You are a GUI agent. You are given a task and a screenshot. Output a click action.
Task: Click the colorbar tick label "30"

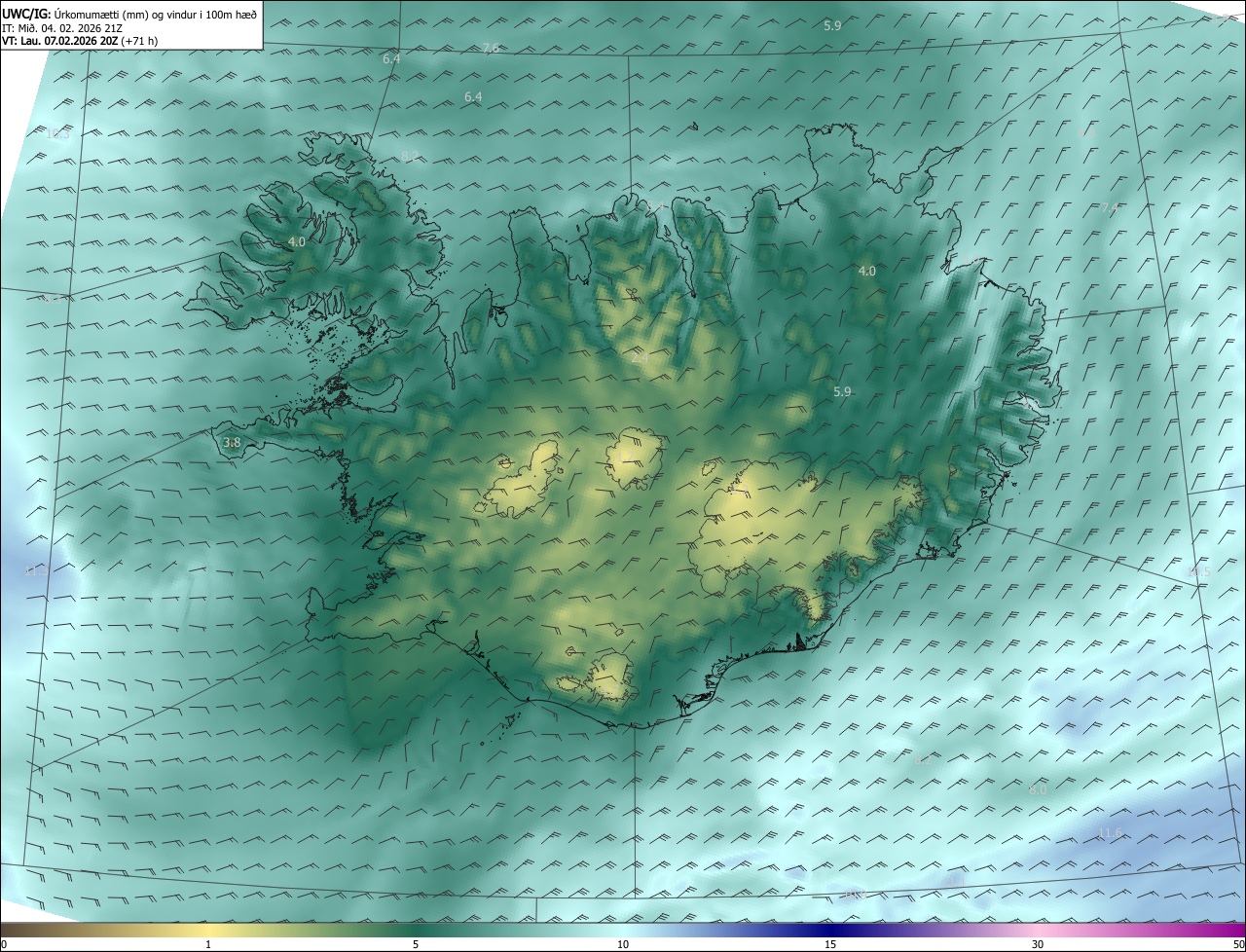coord(1038,944)
